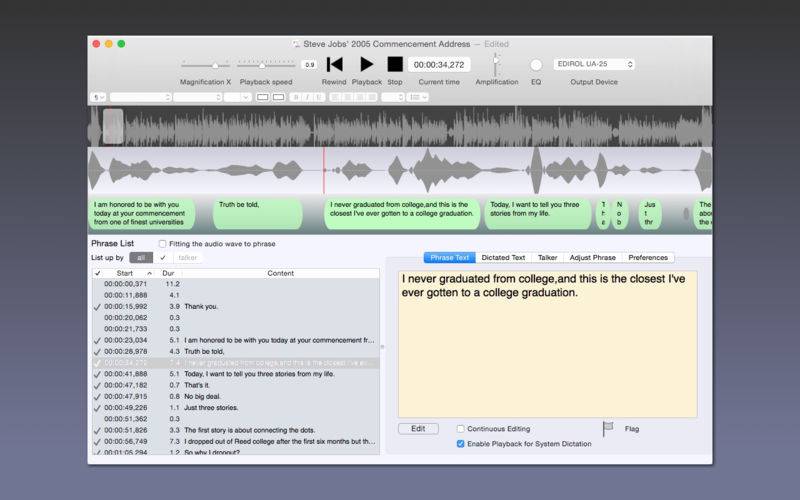Click the Amplification vertical slider
Image resolution: width=800 pixels, height=500 pixels.
click(495, 65)
